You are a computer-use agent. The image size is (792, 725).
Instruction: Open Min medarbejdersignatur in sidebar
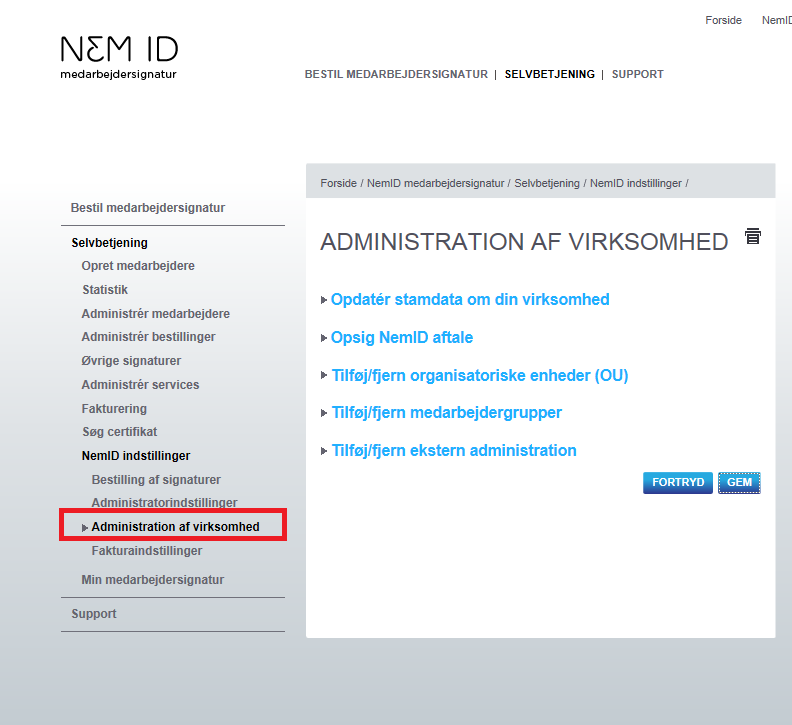click(x=153, y=579)
